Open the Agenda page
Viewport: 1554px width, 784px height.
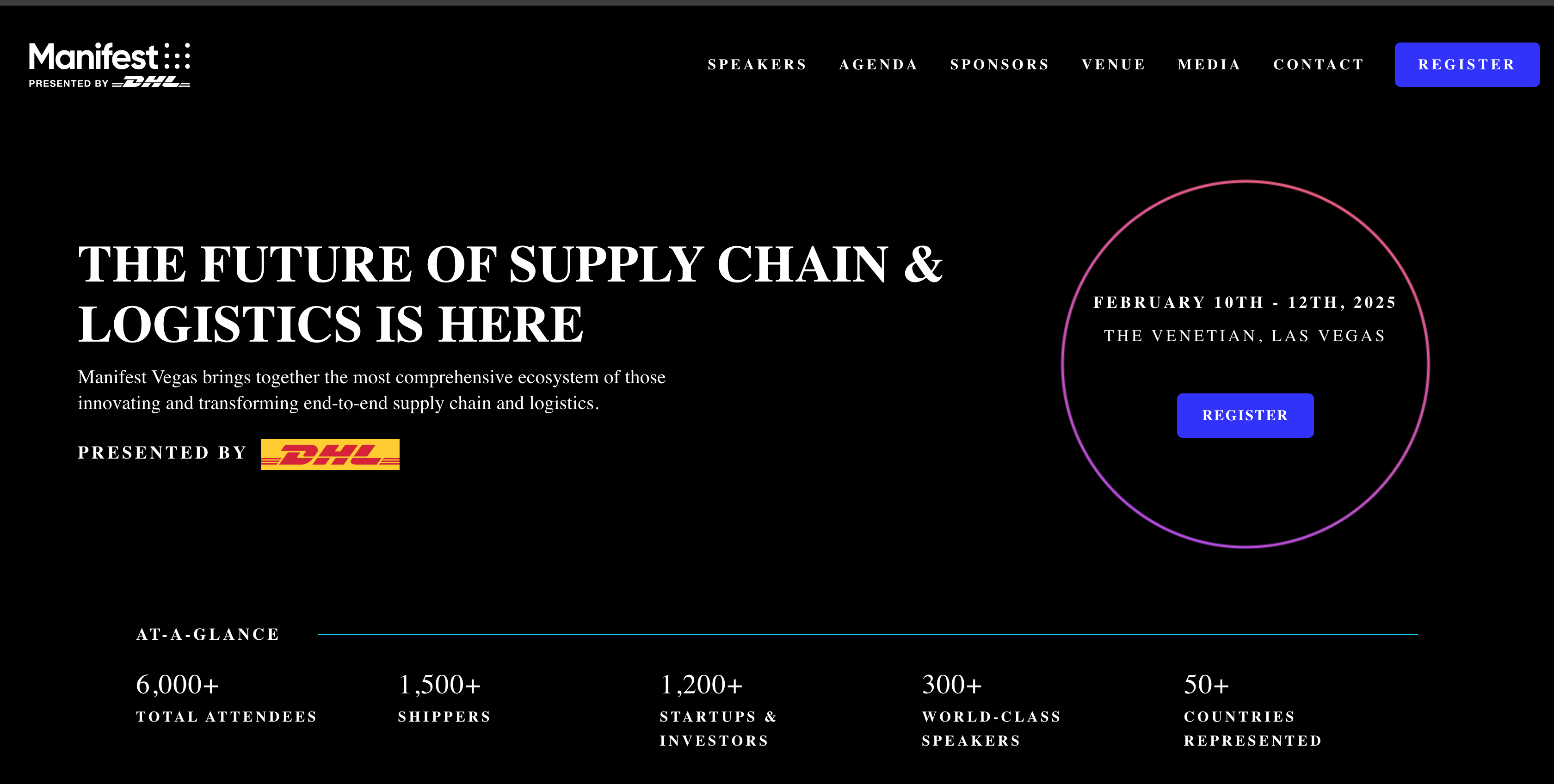[x=878, y=65]
